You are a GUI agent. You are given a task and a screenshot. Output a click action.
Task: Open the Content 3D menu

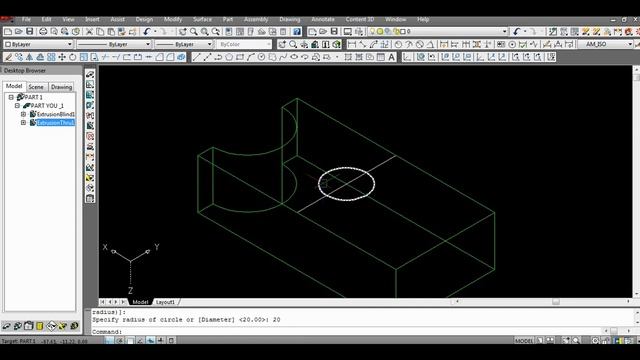point(360,19)
